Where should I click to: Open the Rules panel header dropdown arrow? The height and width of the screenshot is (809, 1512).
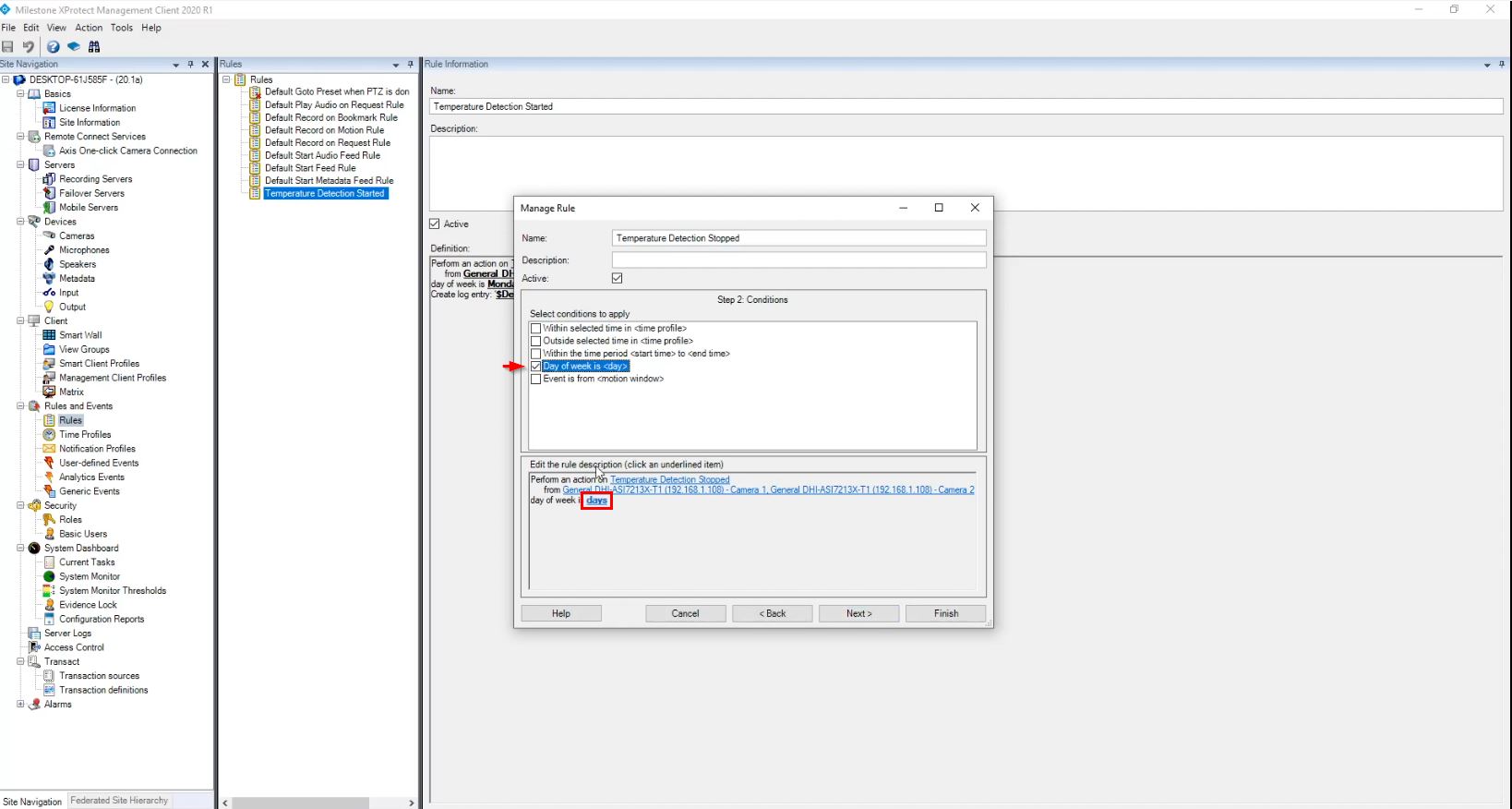396,65
